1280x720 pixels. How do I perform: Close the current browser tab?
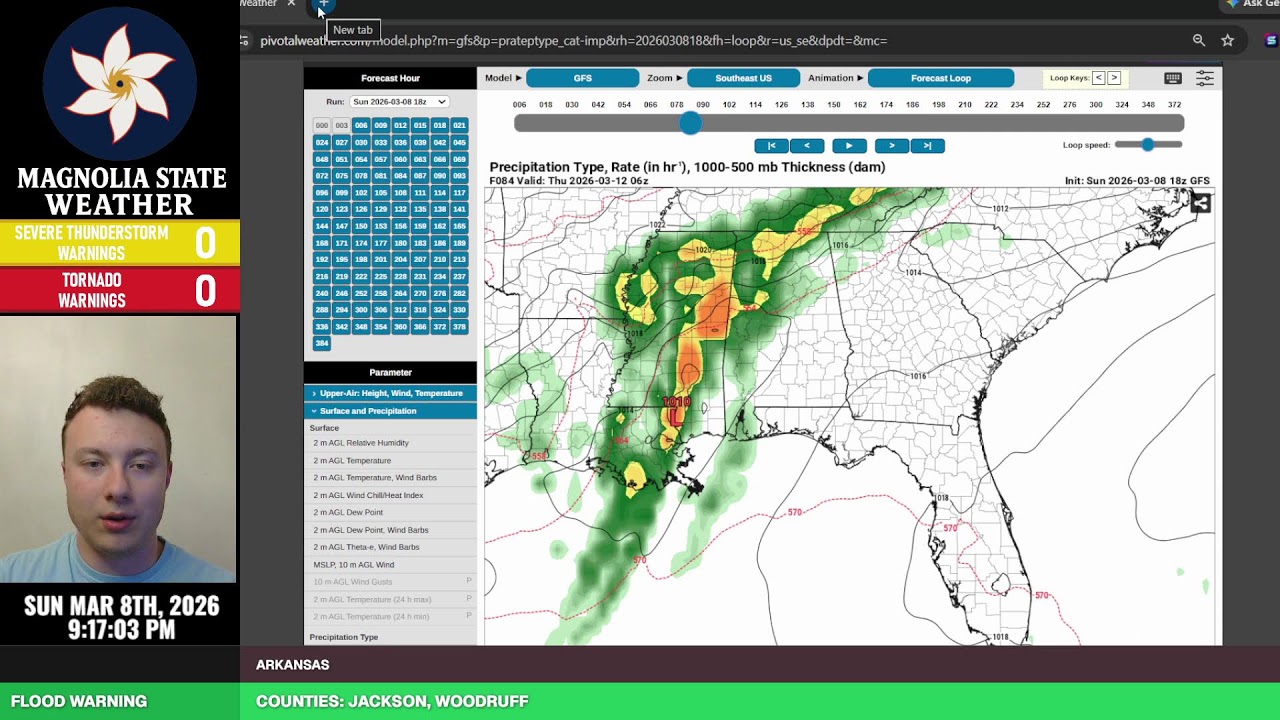pyautogui.click(x=291, y=4)
